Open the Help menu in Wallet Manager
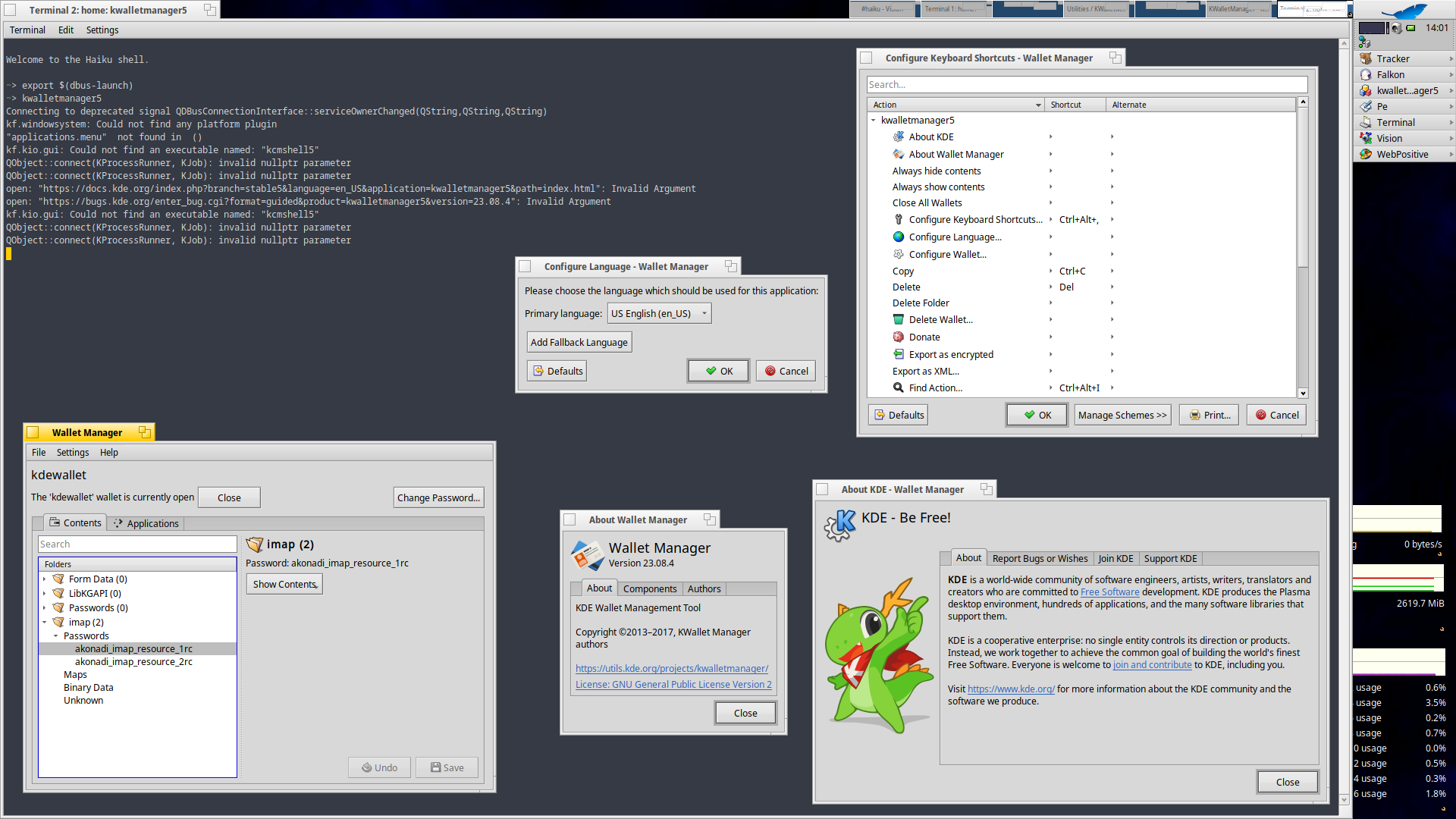This screenshot has height=819, width=1456. [109, 452]
